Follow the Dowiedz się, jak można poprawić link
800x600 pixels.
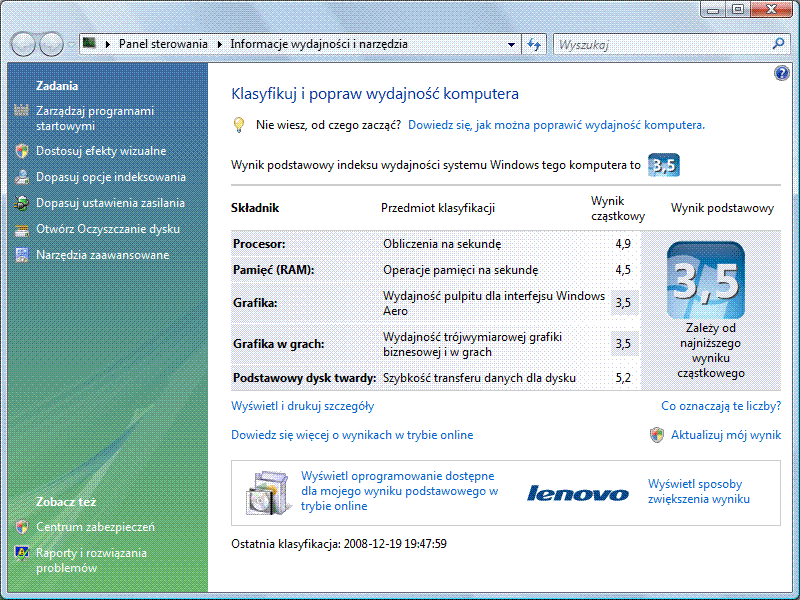[556, 125]
